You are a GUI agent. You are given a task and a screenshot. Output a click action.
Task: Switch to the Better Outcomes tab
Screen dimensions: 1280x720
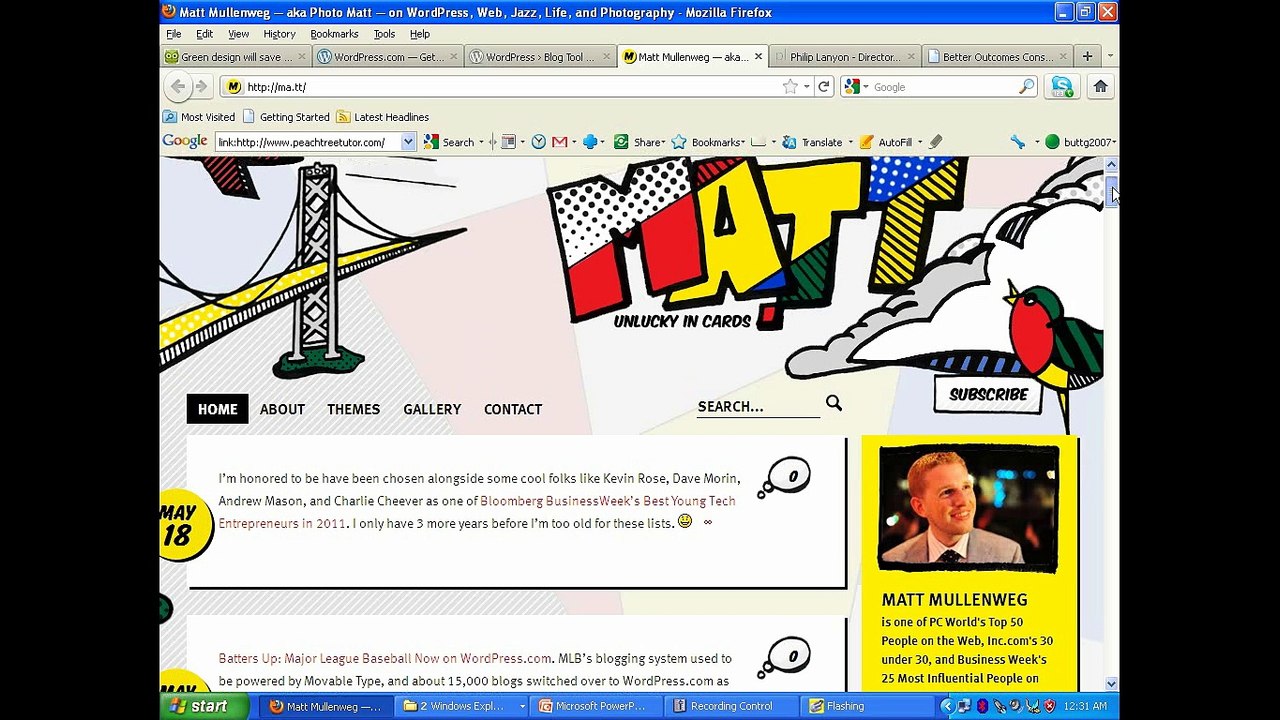click(998, 57)
